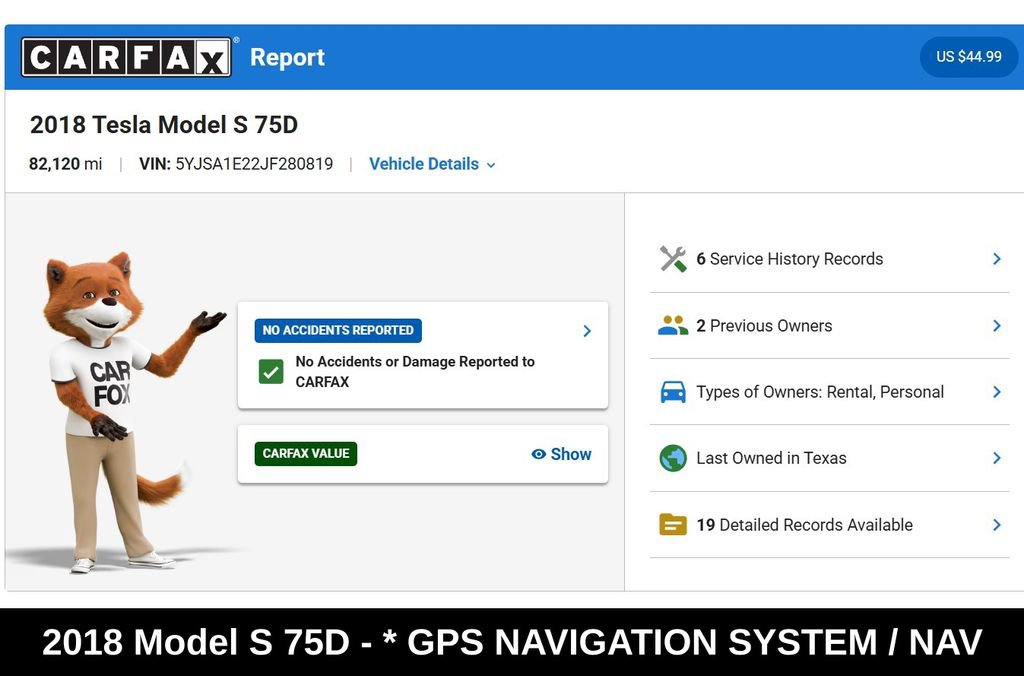The height and width of the screenshot is (676, 1024).
Task: Click the CARFAX logo
Action: (126, 57)
